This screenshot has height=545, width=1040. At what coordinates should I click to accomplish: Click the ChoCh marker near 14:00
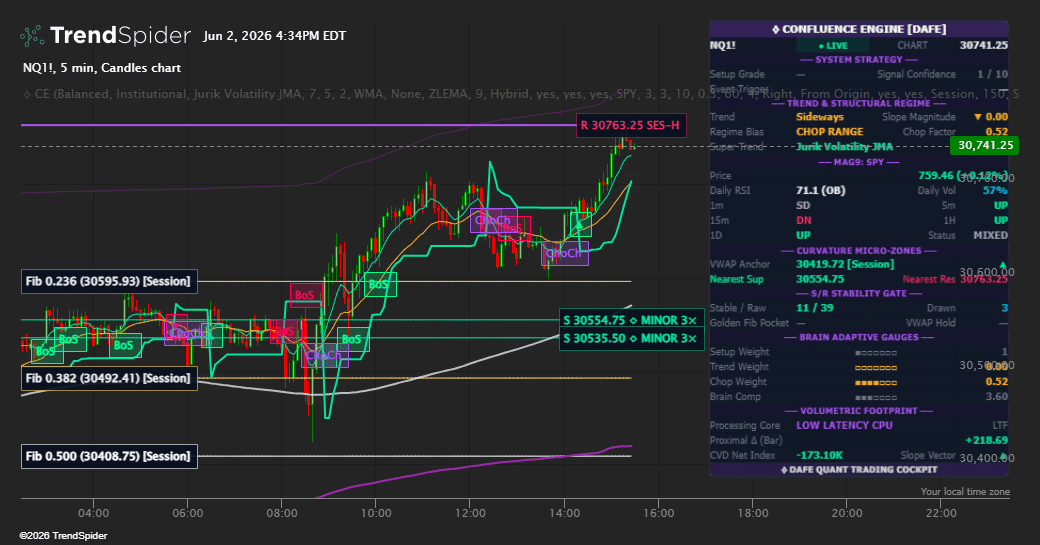click(x=564, y=253)
